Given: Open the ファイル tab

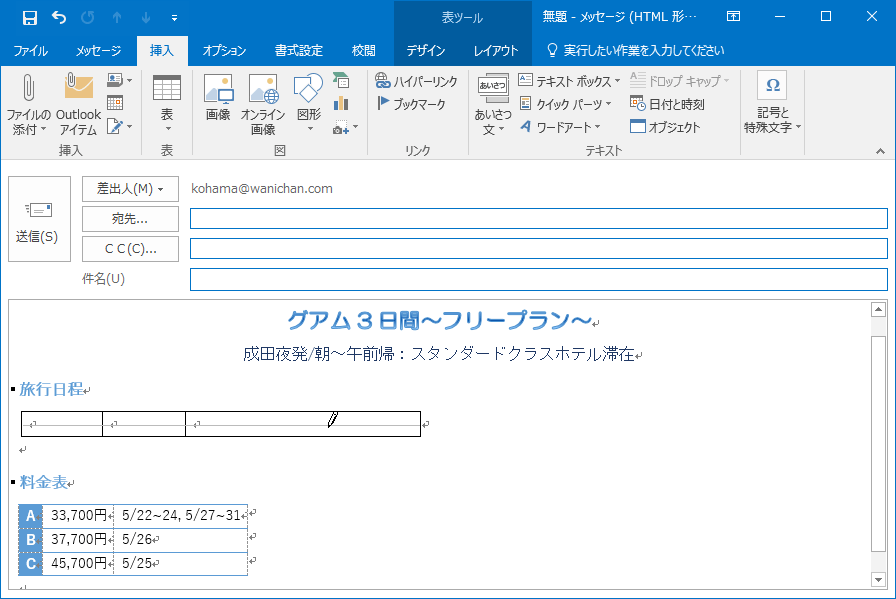Looking at the screenshot, I should click(30, 50).
